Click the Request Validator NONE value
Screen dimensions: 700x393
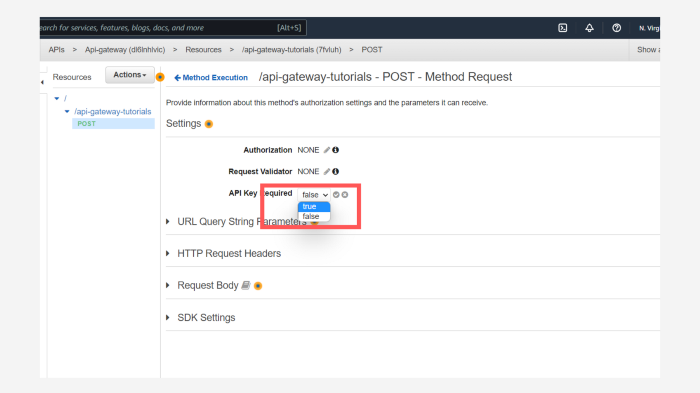(308, 171)
